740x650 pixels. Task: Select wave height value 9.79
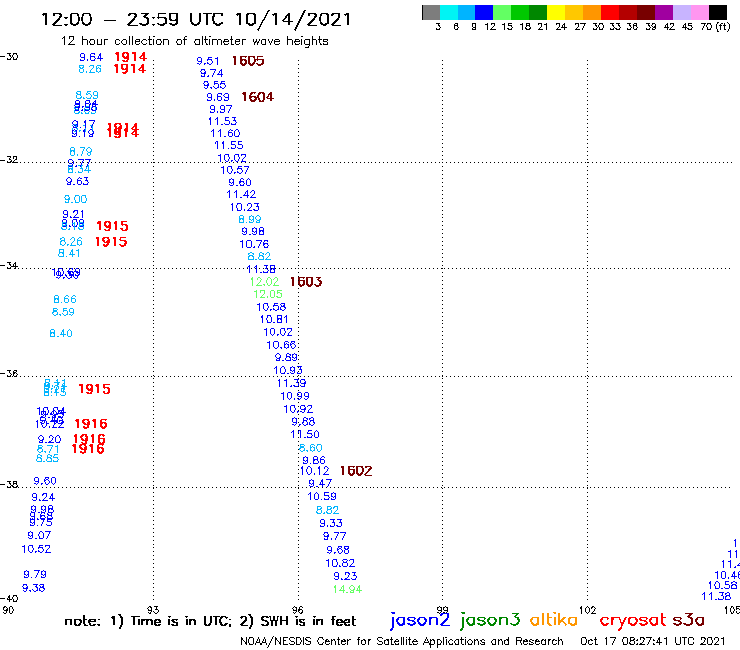[35, 574]
